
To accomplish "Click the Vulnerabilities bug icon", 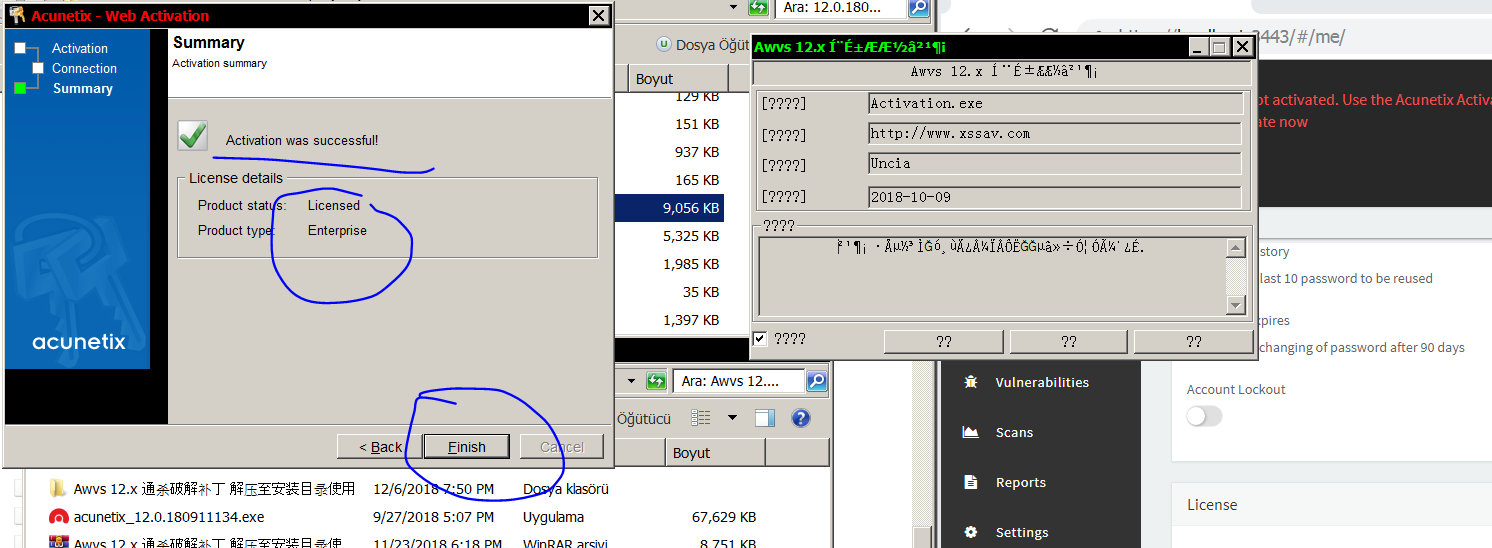I will 970,382.
